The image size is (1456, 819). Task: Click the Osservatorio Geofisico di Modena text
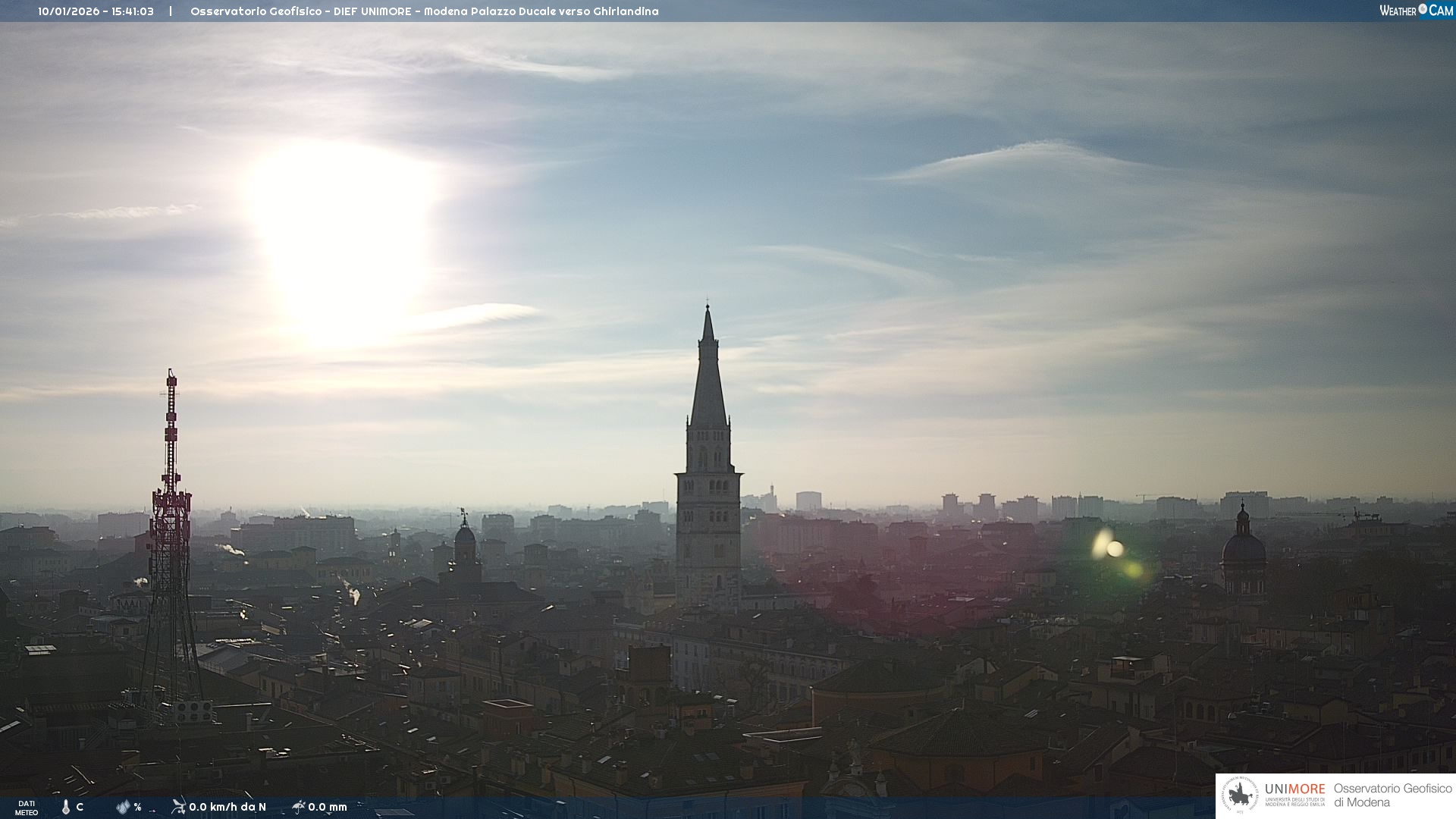(x=1392, y=795)
